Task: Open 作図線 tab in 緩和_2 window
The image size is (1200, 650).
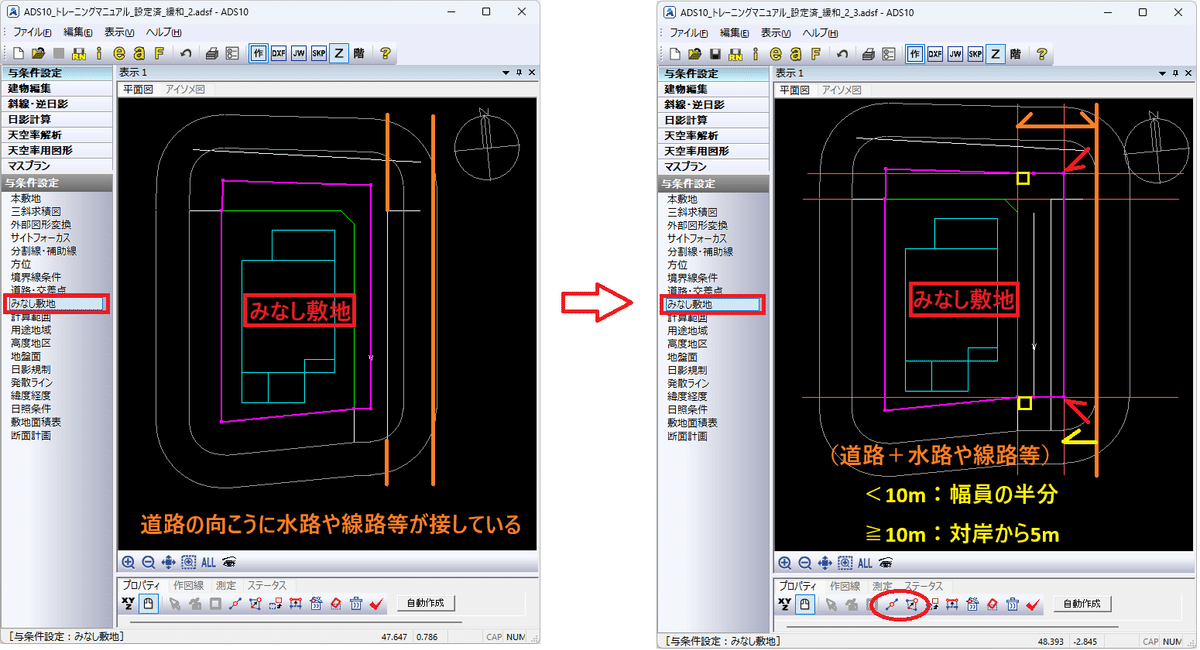Action: click(x=187, y=585)
